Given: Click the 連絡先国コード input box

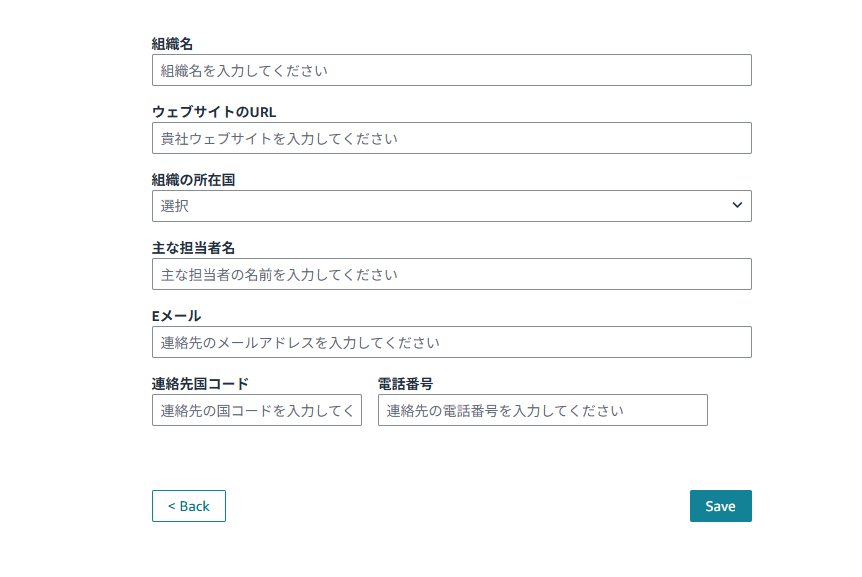Looking at the screenshot, I should coord(257,410).
